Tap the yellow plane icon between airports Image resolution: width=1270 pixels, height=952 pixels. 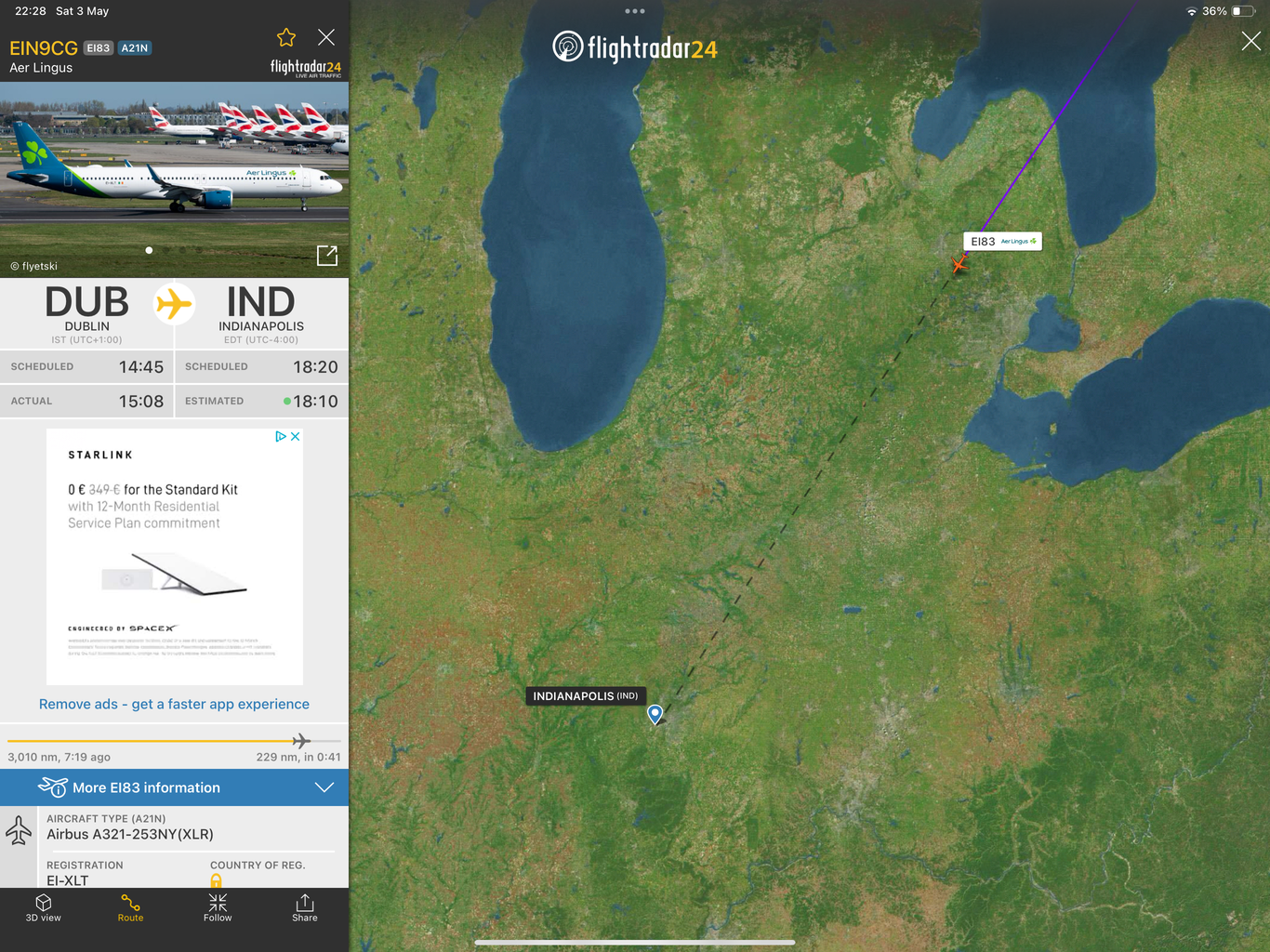[x=174, y=304]
